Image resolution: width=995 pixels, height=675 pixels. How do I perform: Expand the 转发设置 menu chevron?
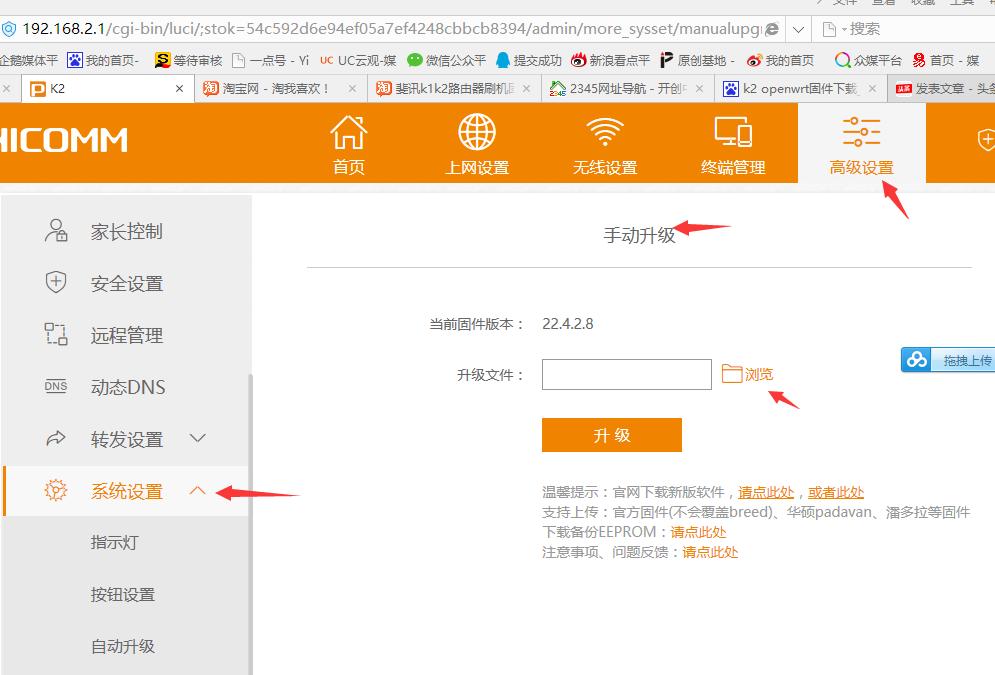197,438
